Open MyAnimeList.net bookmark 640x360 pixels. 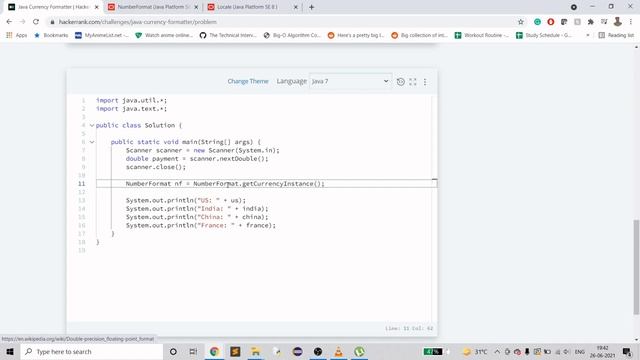click(102, 36)
